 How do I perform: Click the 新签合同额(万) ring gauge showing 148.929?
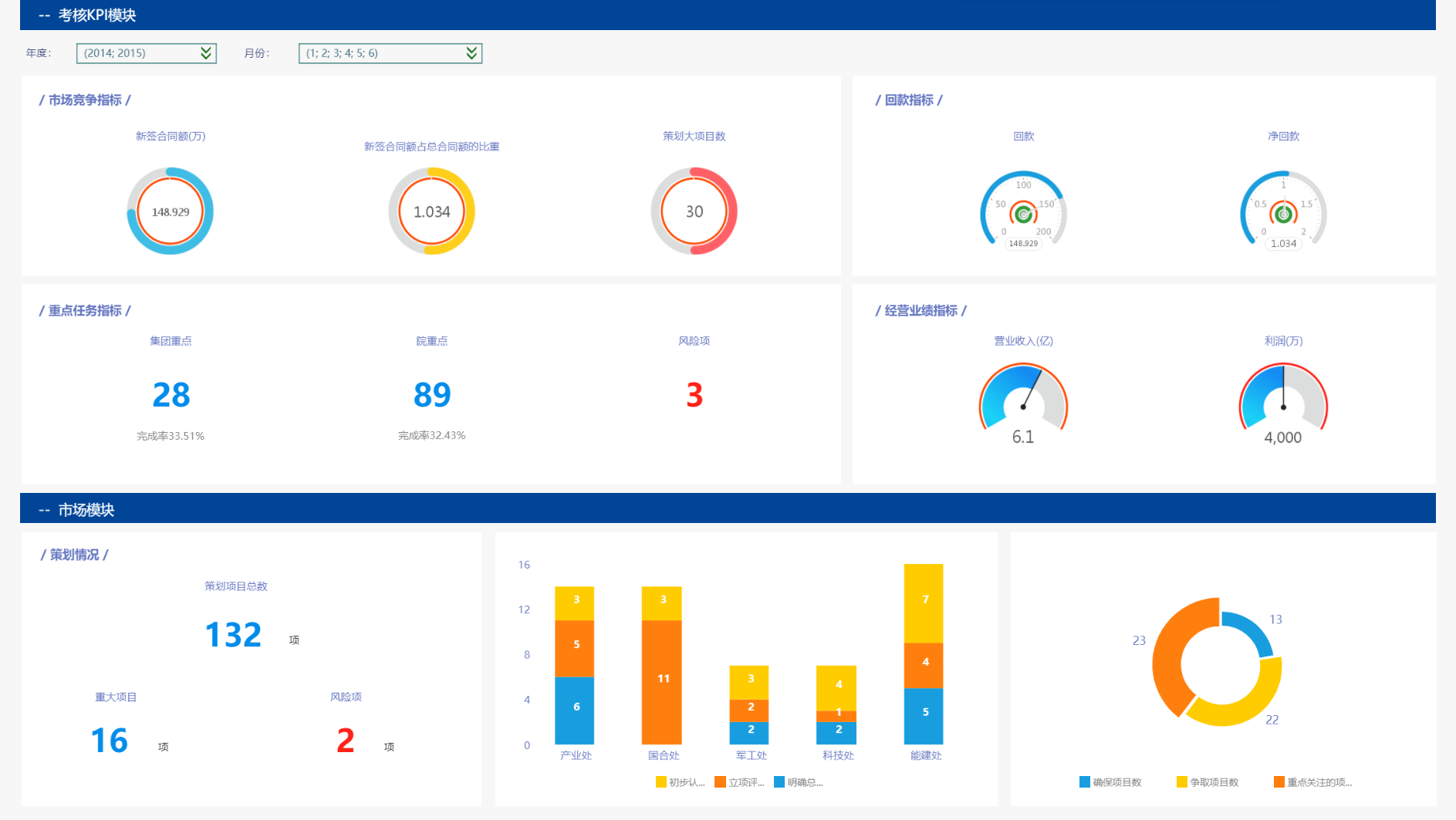click(170, 211)
